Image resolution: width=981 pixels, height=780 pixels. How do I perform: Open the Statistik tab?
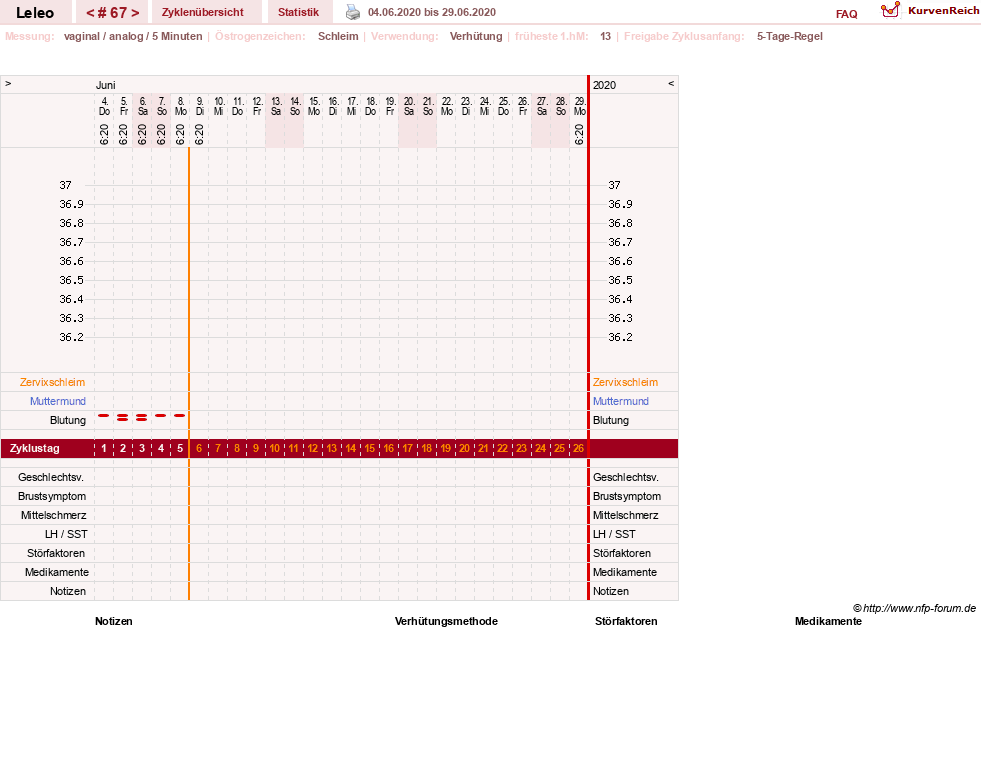(298, 12)
